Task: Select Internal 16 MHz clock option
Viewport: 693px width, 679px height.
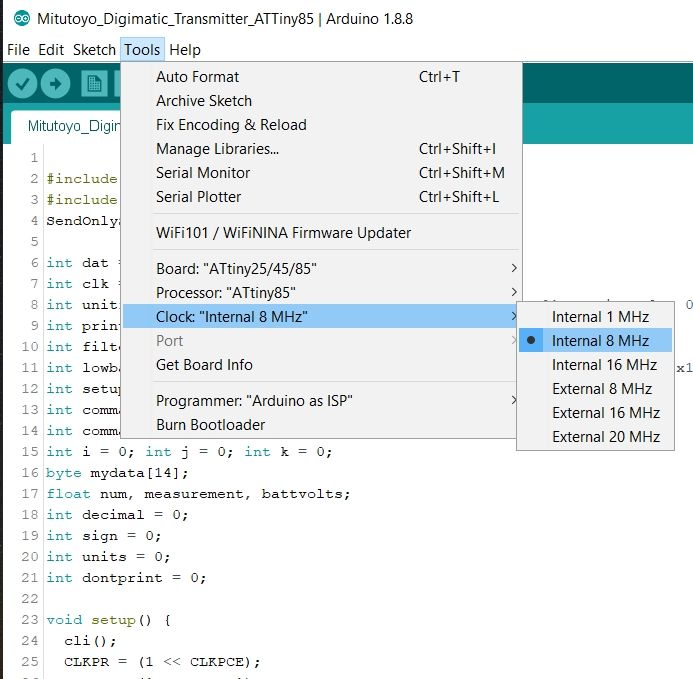Action: pos(595,365)
